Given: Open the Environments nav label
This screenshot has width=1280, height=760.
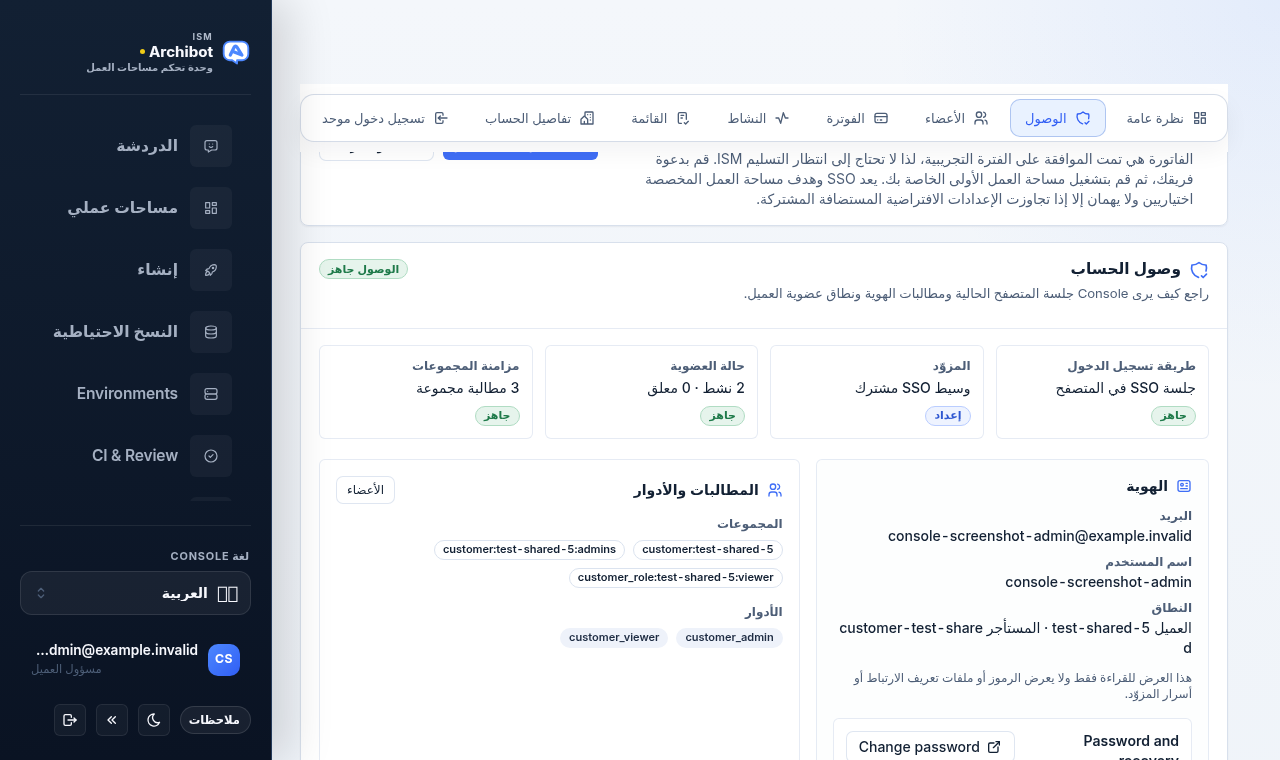Looking at the screenshot, I should pyautogui.click(x=127, y=394).
